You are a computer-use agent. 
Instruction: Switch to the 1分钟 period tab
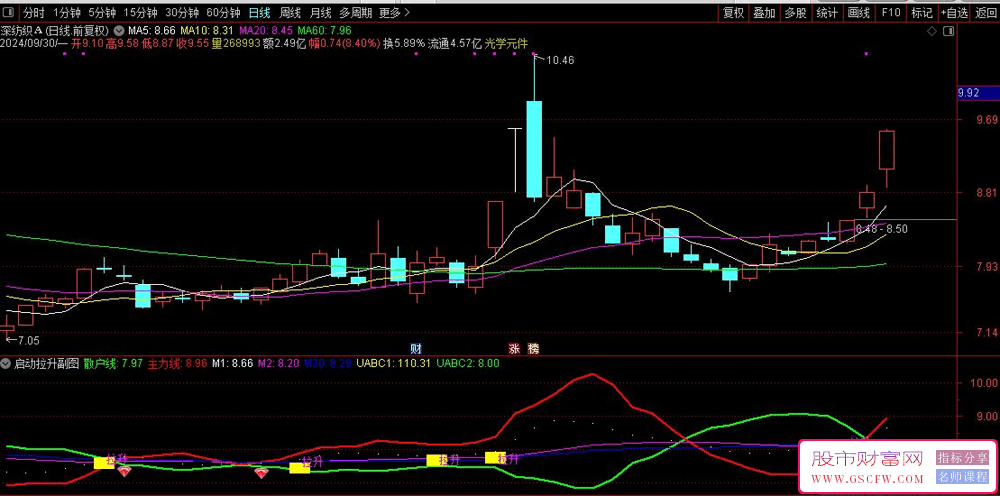click(66, 12)
